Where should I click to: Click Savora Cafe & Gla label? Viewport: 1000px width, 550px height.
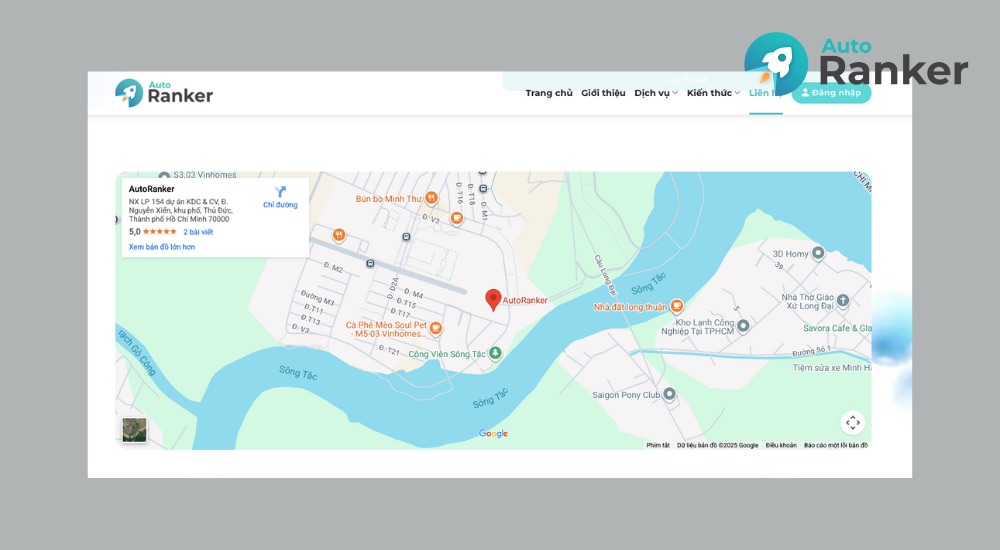[x=837, y=328]
